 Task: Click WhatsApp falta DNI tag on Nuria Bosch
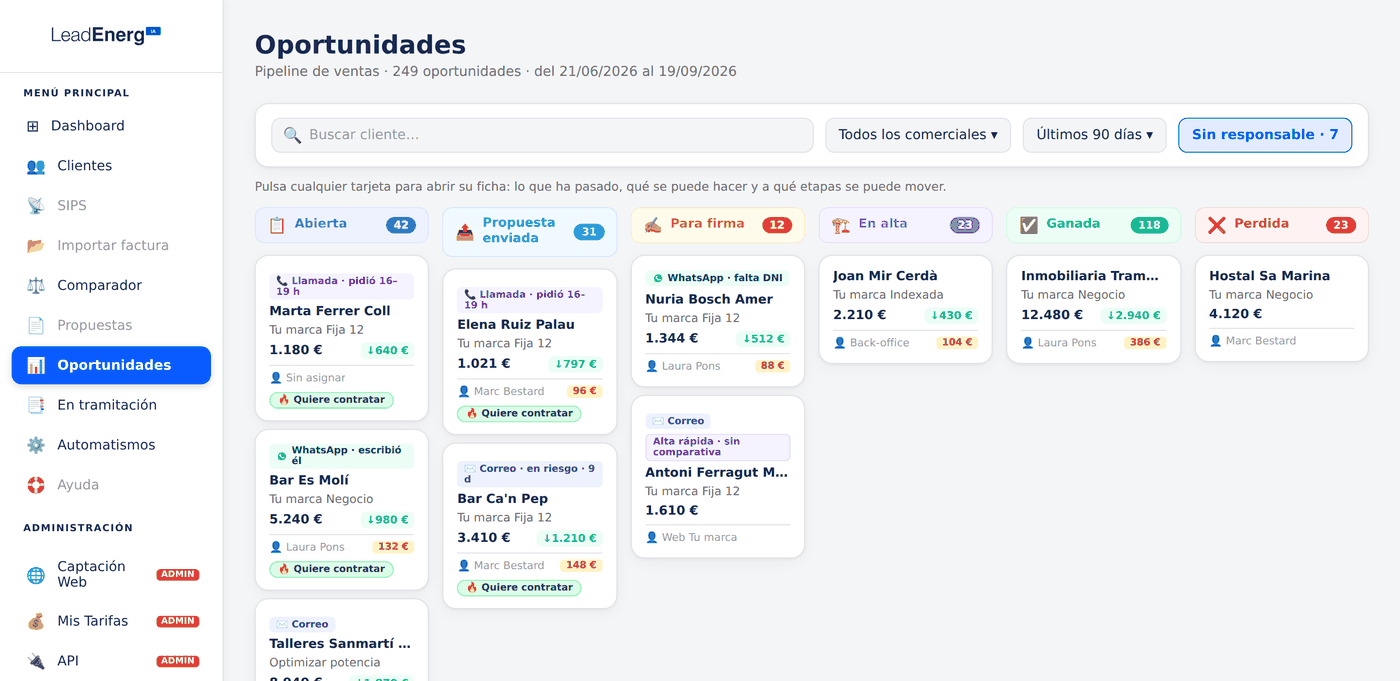[x=717, y=278]
